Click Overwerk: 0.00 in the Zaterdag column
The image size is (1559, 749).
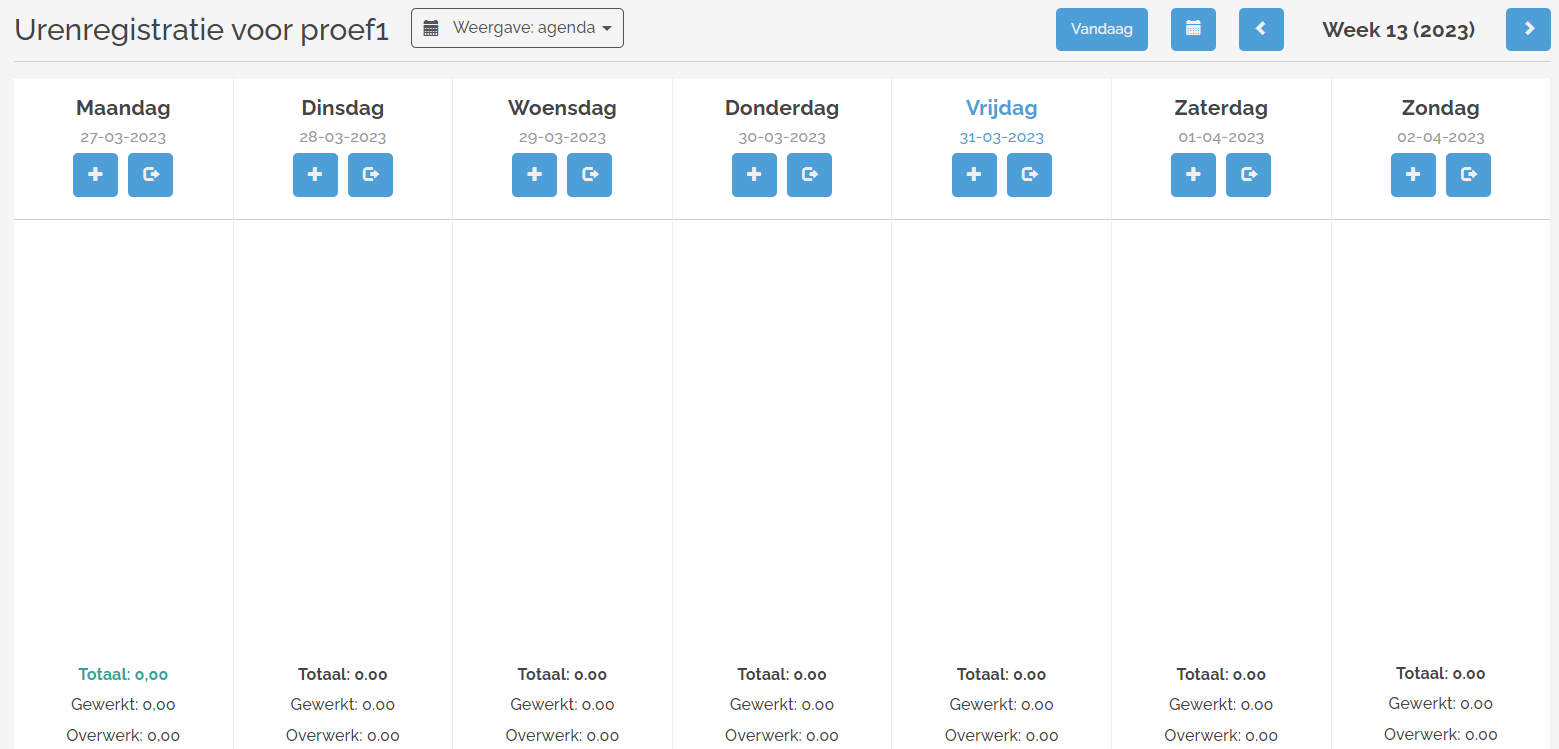tap(1221, 736)
